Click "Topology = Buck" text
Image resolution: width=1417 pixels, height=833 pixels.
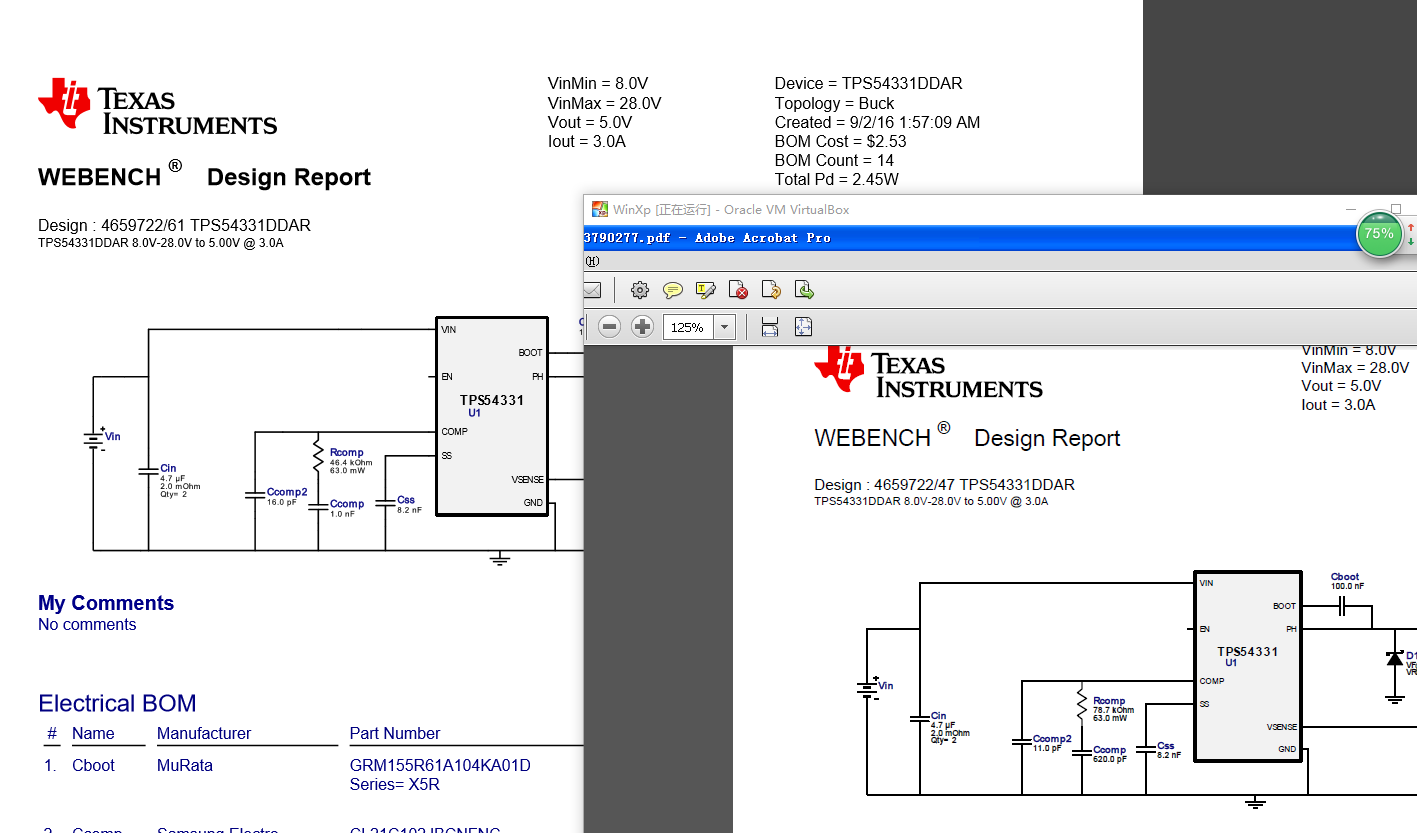[834, 103]
